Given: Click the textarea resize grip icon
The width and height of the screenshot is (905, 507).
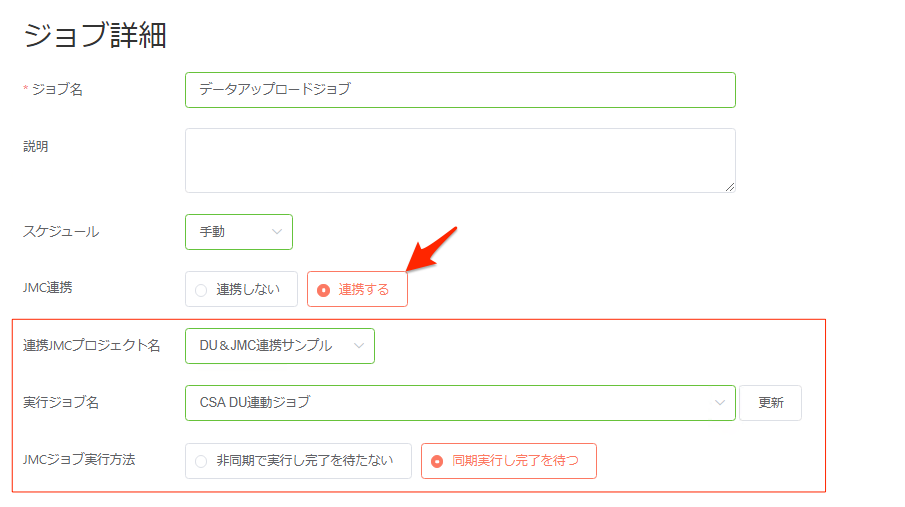Looking at the screenshot, I should coord(730,187).
